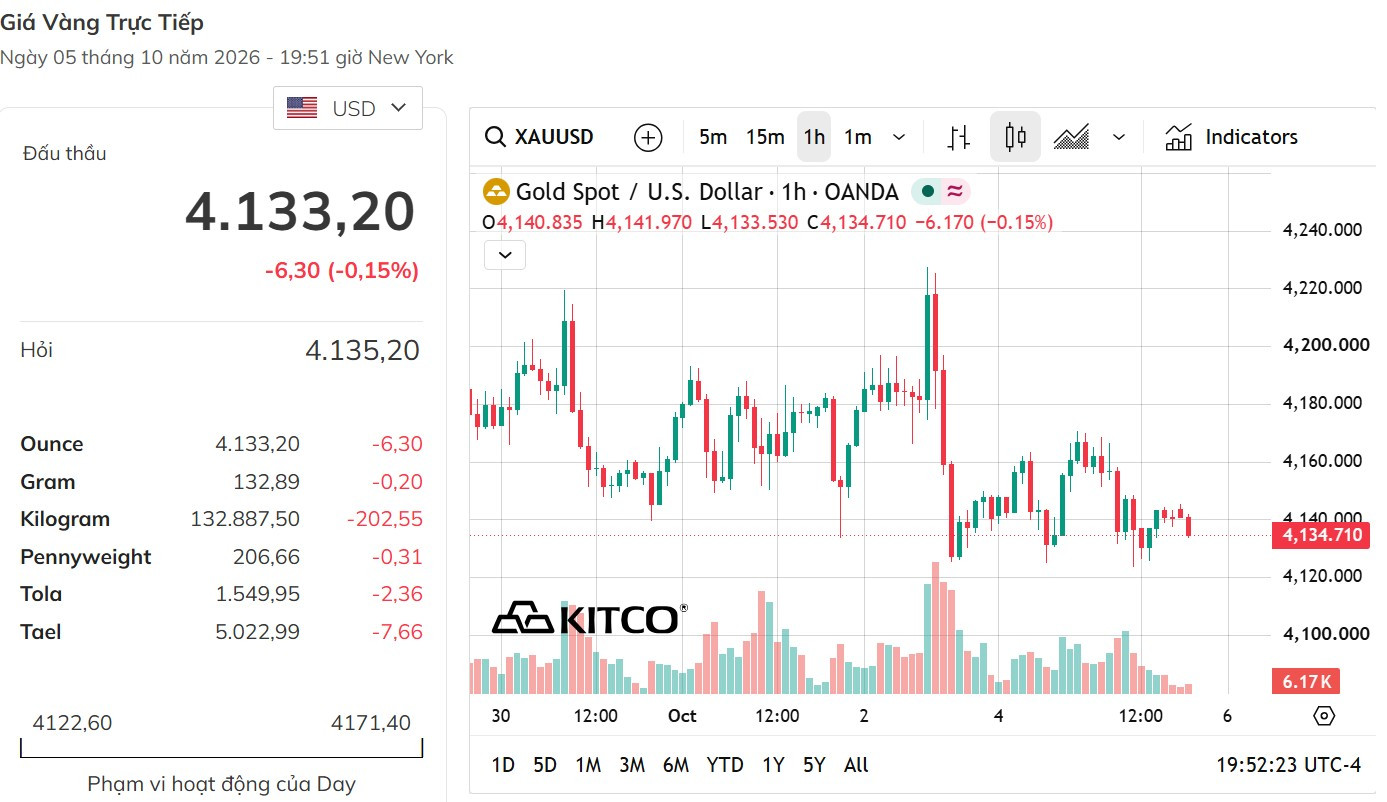Show All date range

click(856, 765)
